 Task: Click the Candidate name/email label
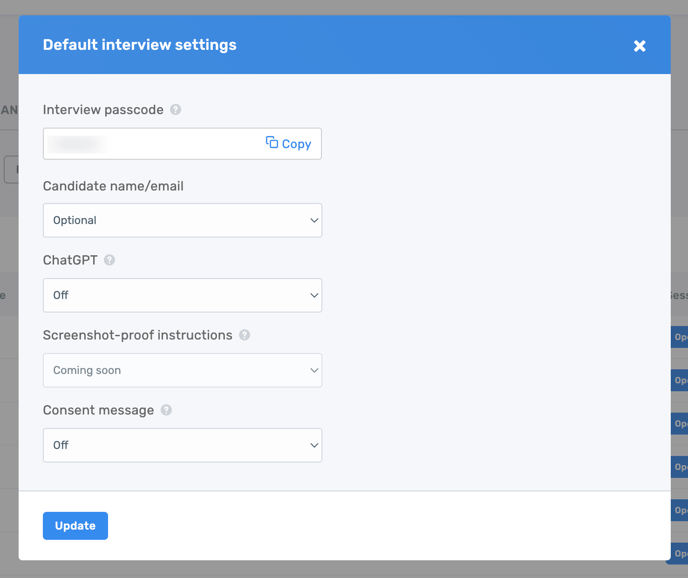[113, 186]
